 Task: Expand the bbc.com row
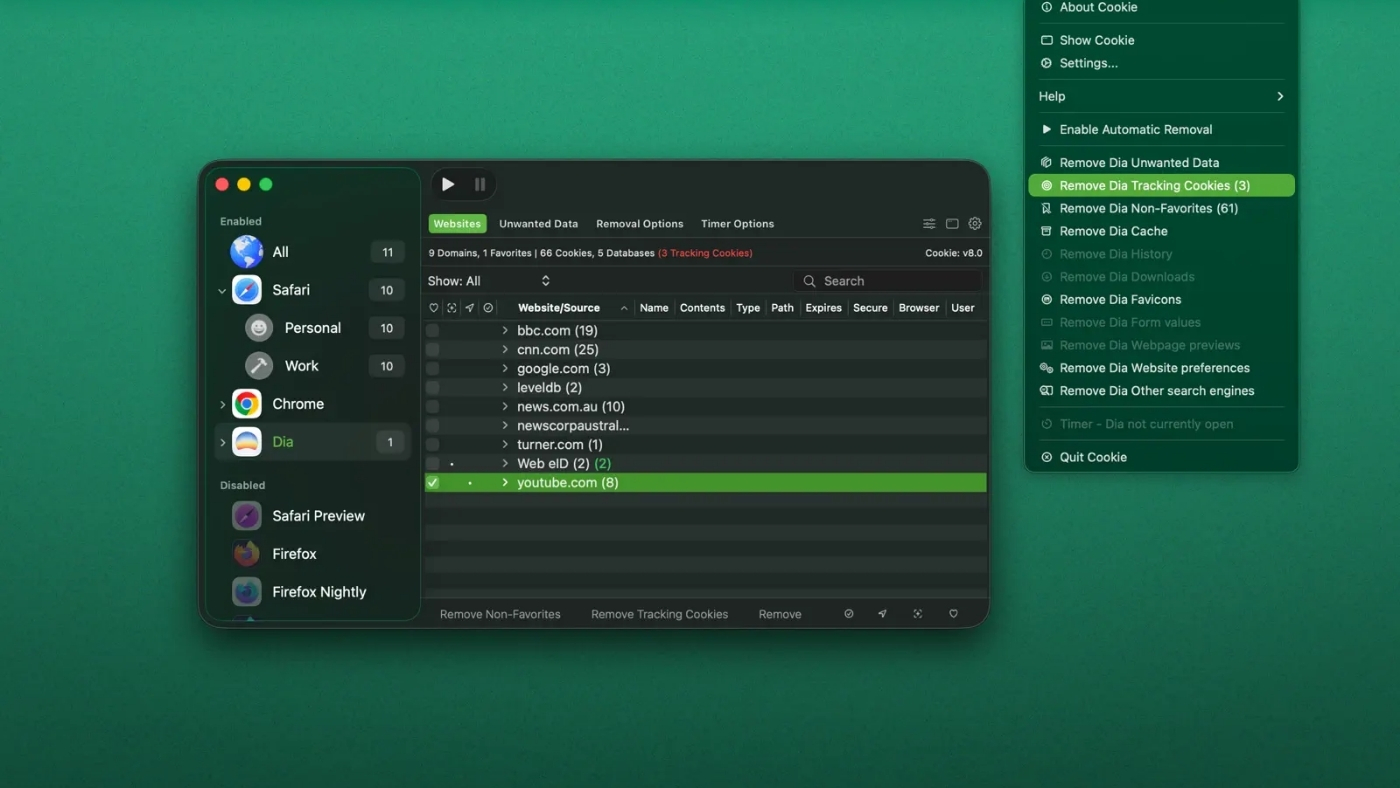point(505,331)
